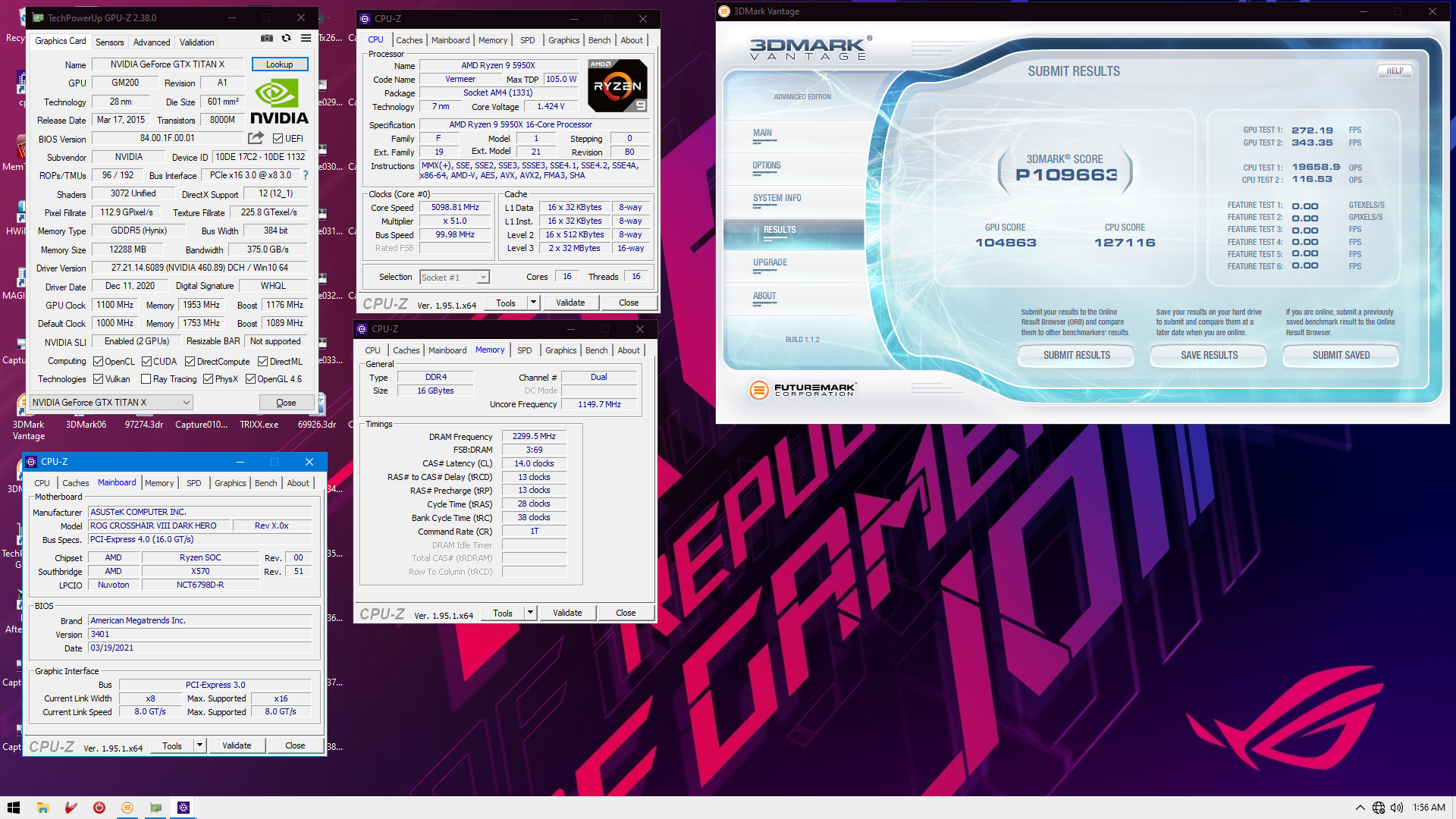Click the Bus Interface question mark help icon
The image size is (1456, 819).
pos(306,175)
